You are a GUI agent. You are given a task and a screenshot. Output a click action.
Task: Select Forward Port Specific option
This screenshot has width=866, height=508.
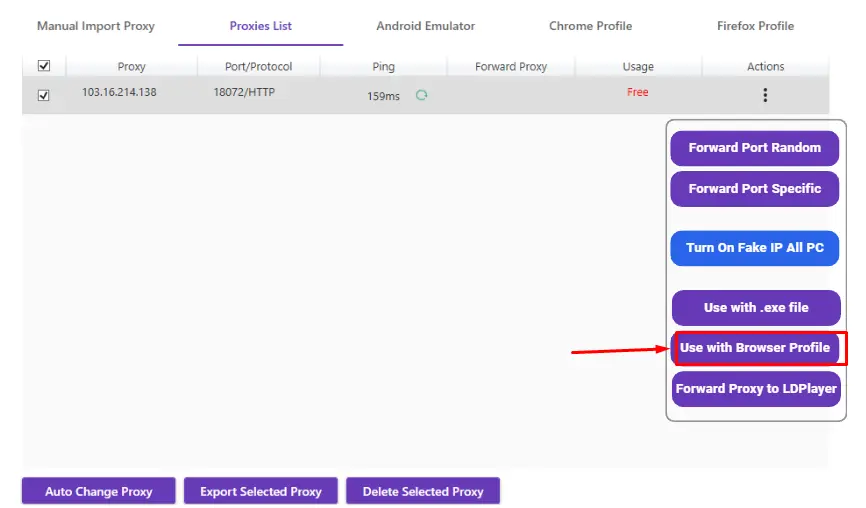tap(755, 189)
